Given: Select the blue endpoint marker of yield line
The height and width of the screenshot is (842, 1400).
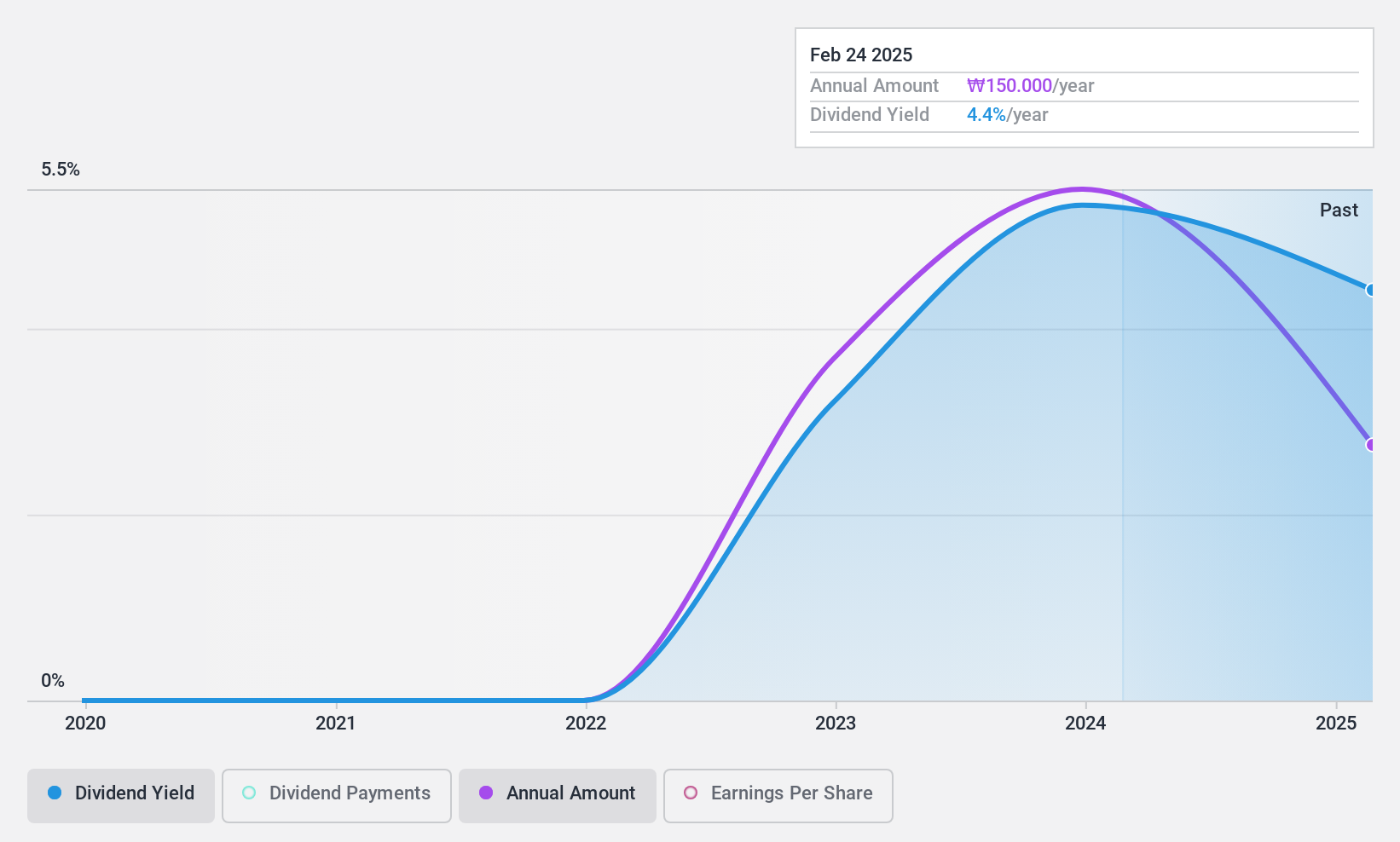Looking at the screenshot, I should [1370, 290].
